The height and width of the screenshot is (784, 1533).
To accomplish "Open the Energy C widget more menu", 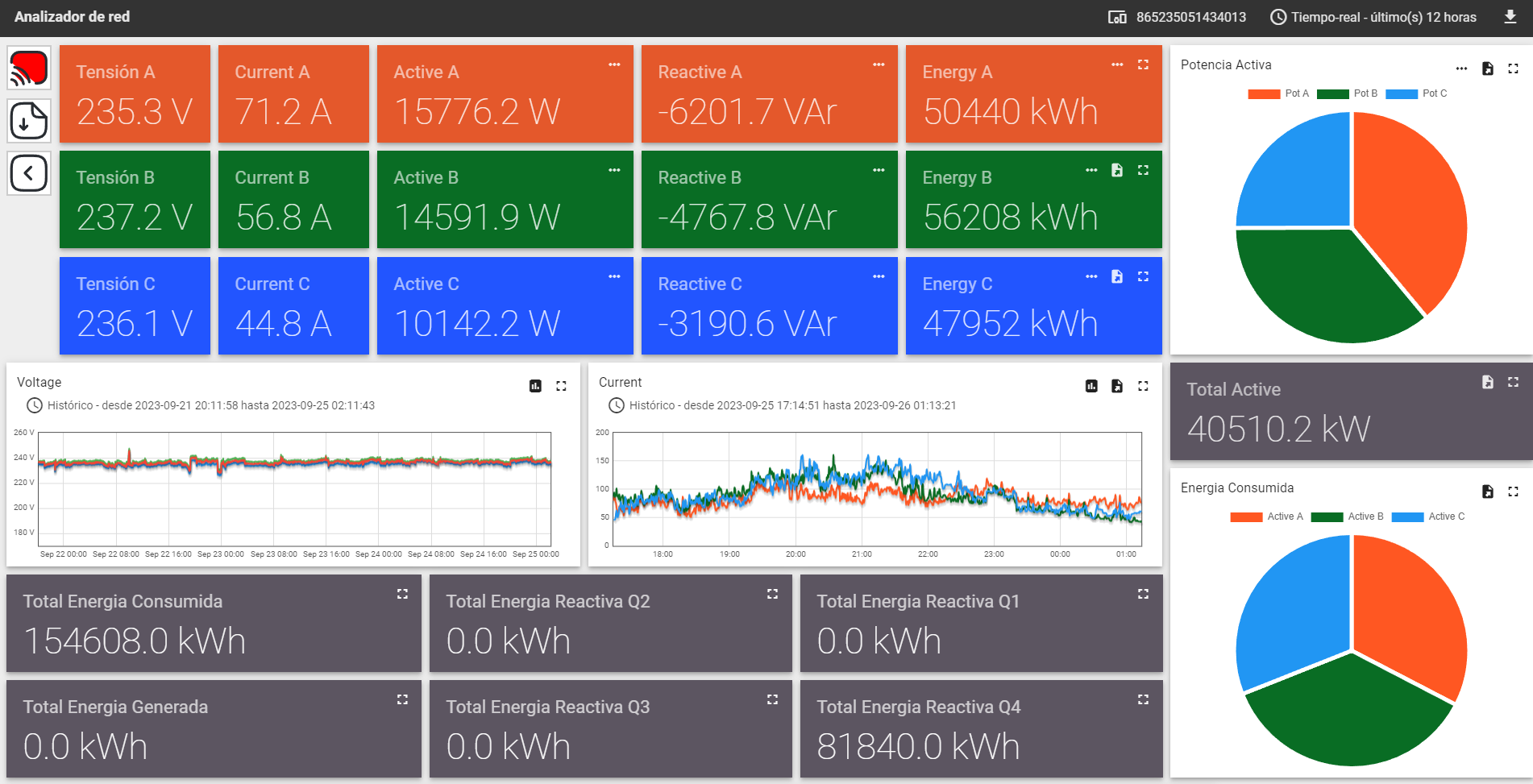I will tap(1091, 276).
